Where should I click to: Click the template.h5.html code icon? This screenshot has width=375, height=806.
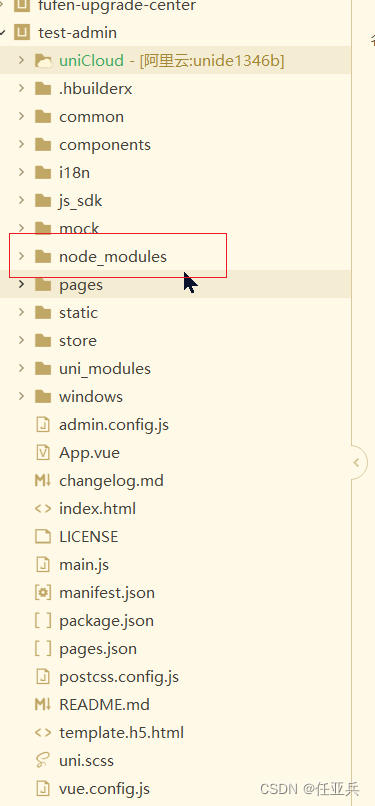click(43, 732)
